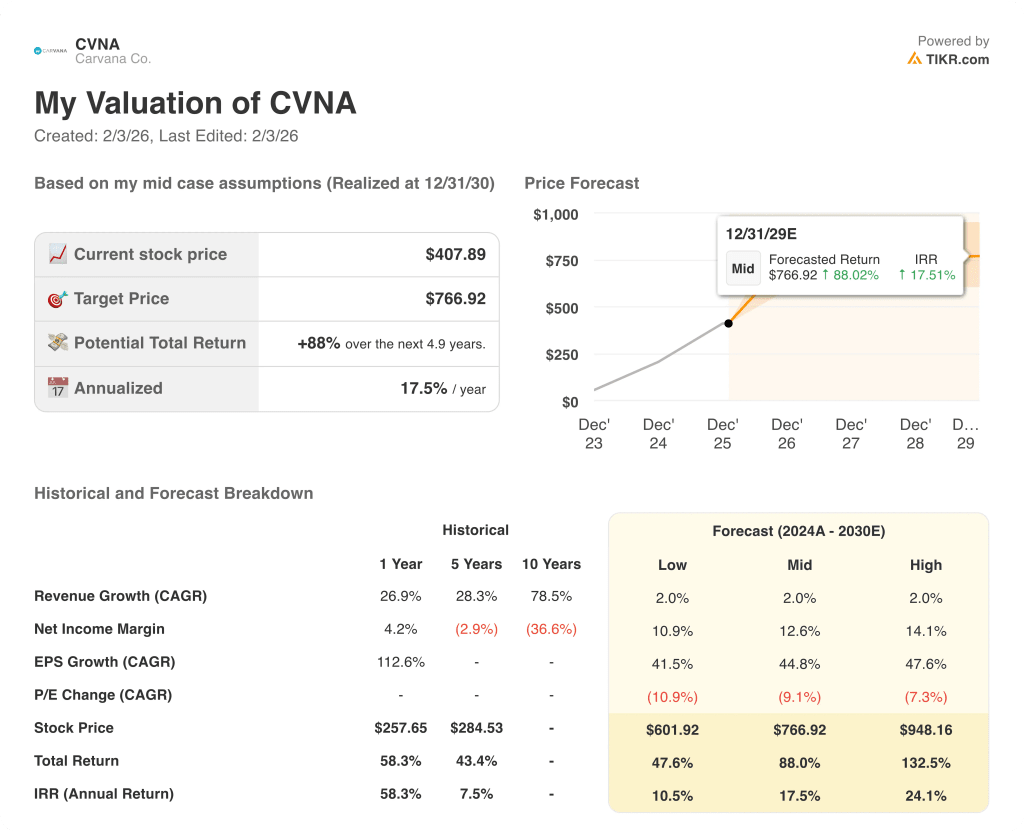
Task: Click the Current stock price chart icon
Action: click(x=56, y=253)
